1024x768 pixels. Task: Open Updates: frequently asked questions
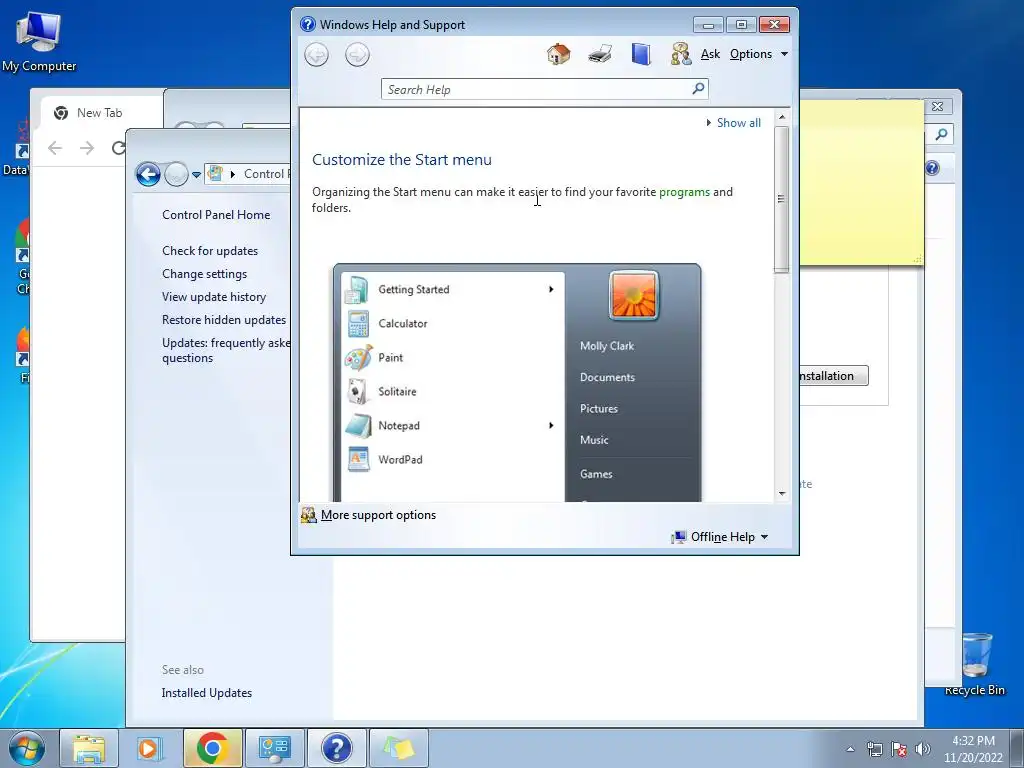click(x=226, y=350)
